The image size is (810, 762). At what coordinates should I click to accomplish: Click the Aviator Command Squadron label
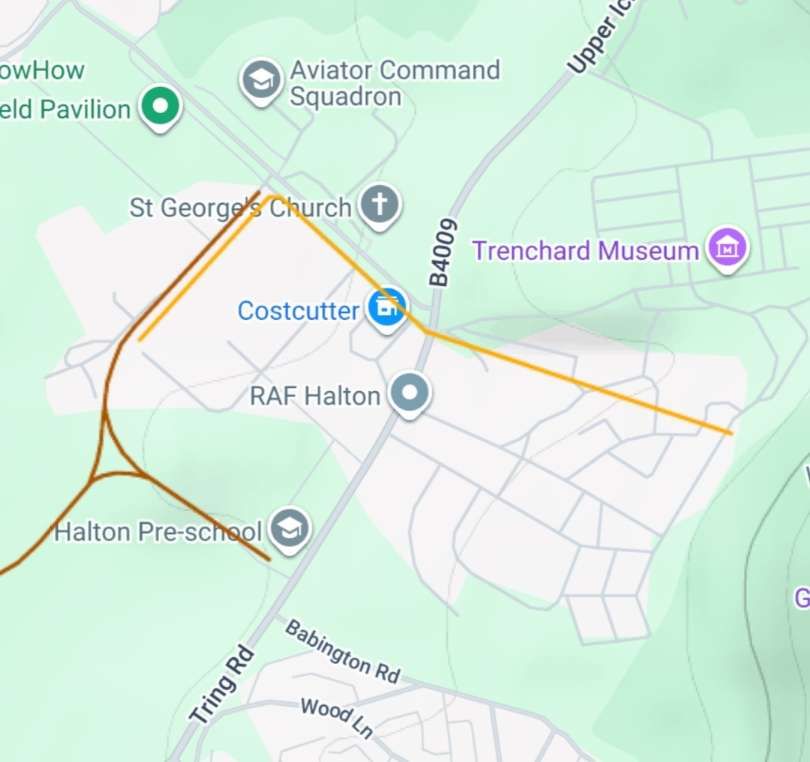pyautogui.click(x=395, y=83)
